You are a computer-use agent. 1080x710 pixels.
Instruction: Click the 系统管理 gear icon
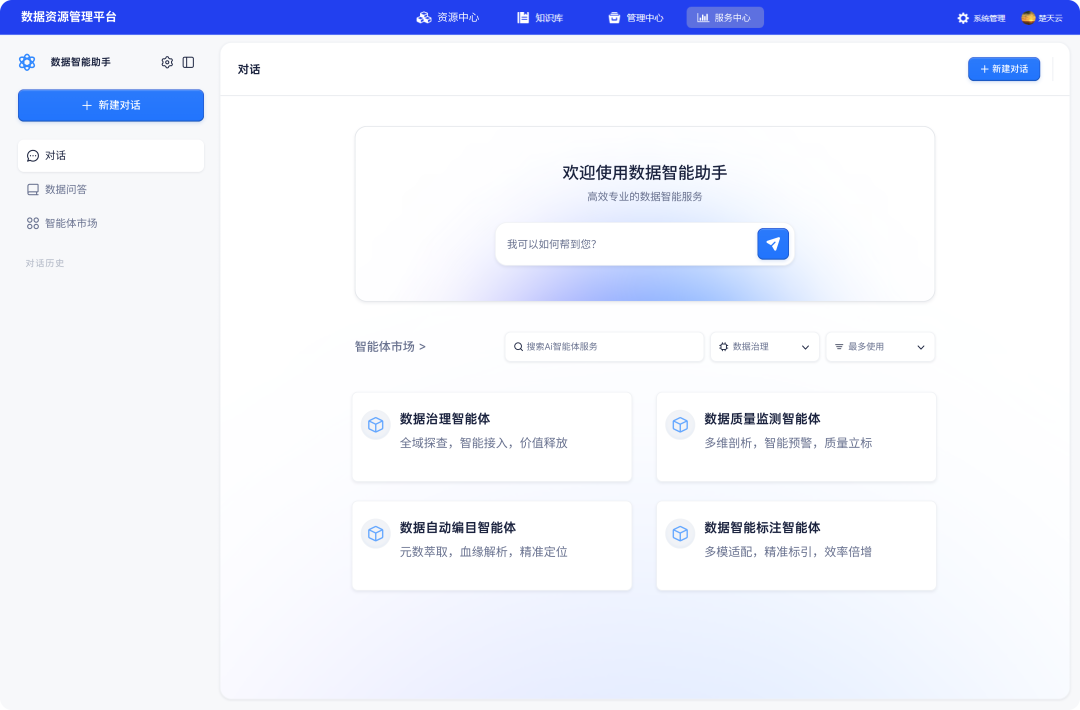pyautogui.click(x=963, y=18)
